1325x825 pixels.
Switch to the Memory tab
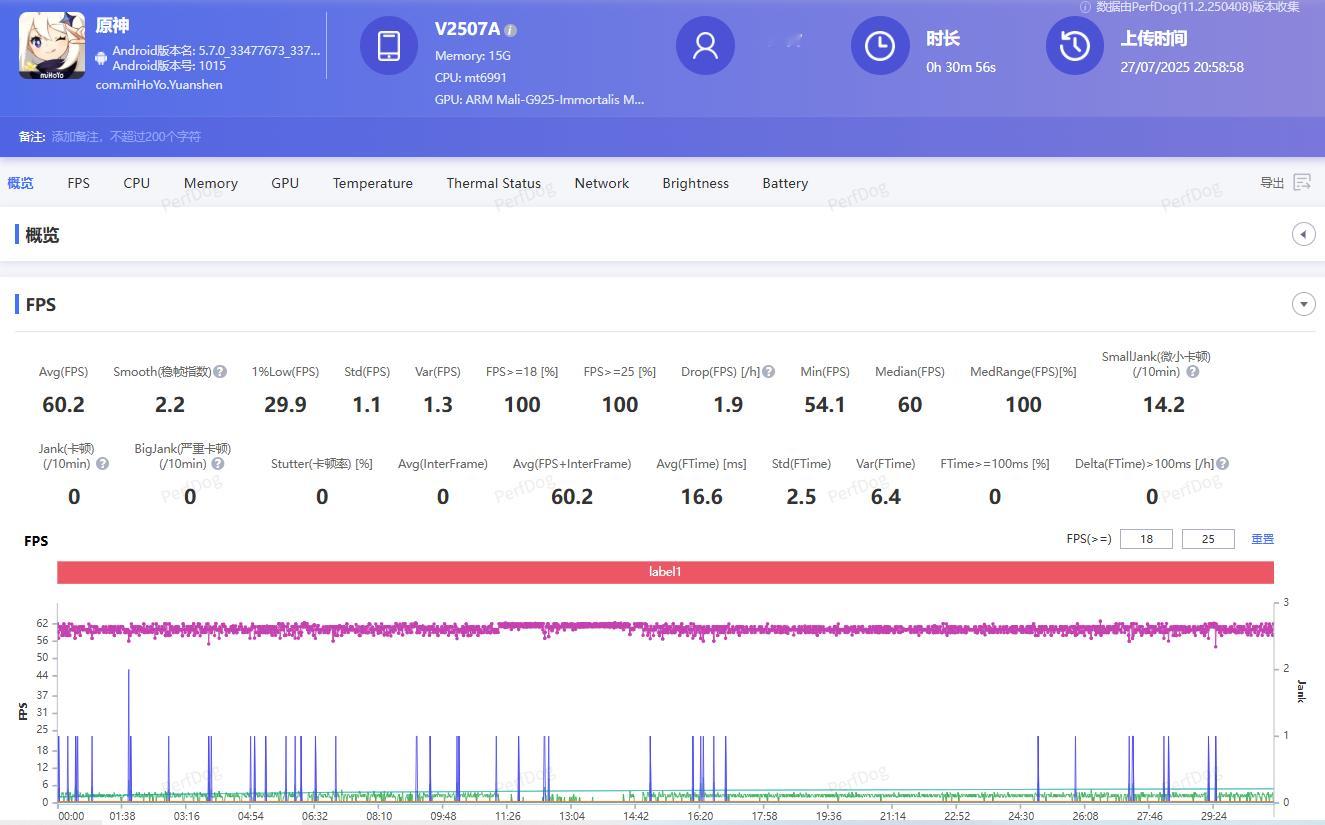(x=211, y=183)
